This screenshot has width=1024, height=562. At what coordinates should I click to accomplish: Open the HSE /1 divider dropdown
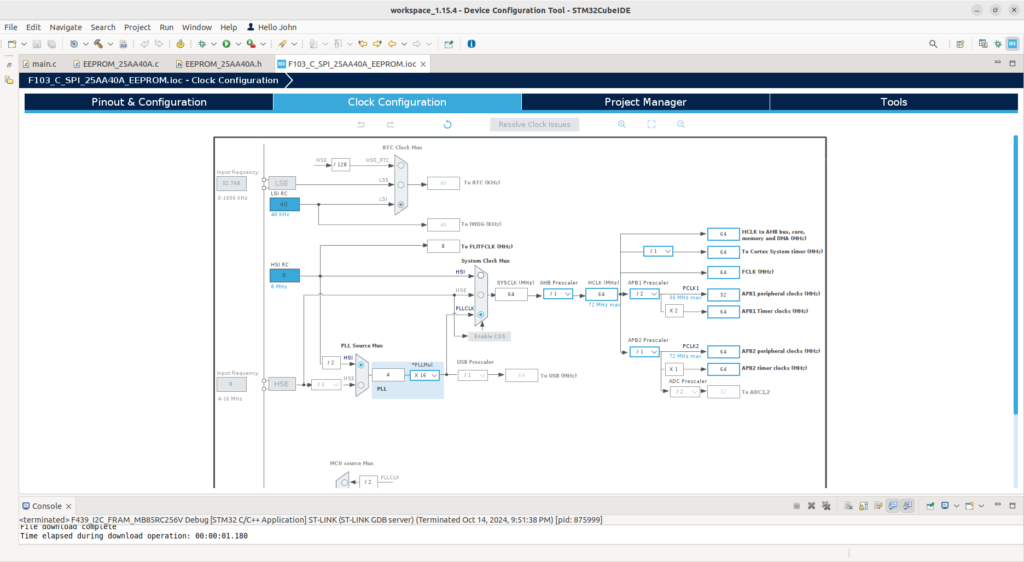[326, 385]
